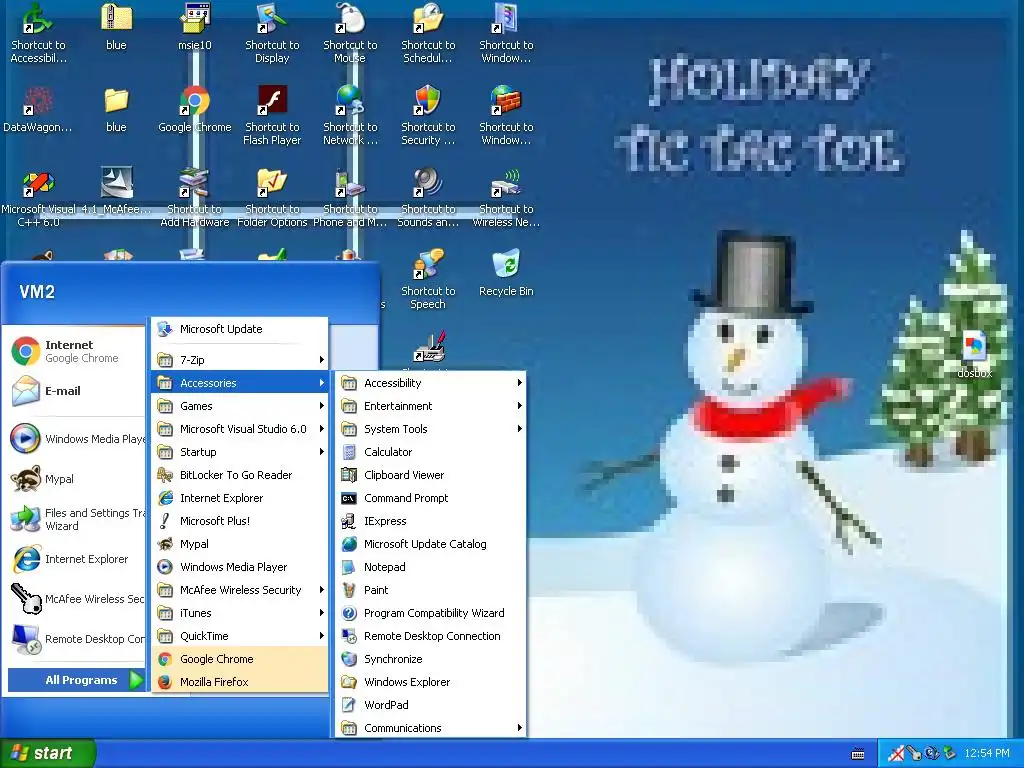Launch Calculator from Accessories menu
Image resolution: width=1024 pixels, height=768 pixels.
(430, 452)
